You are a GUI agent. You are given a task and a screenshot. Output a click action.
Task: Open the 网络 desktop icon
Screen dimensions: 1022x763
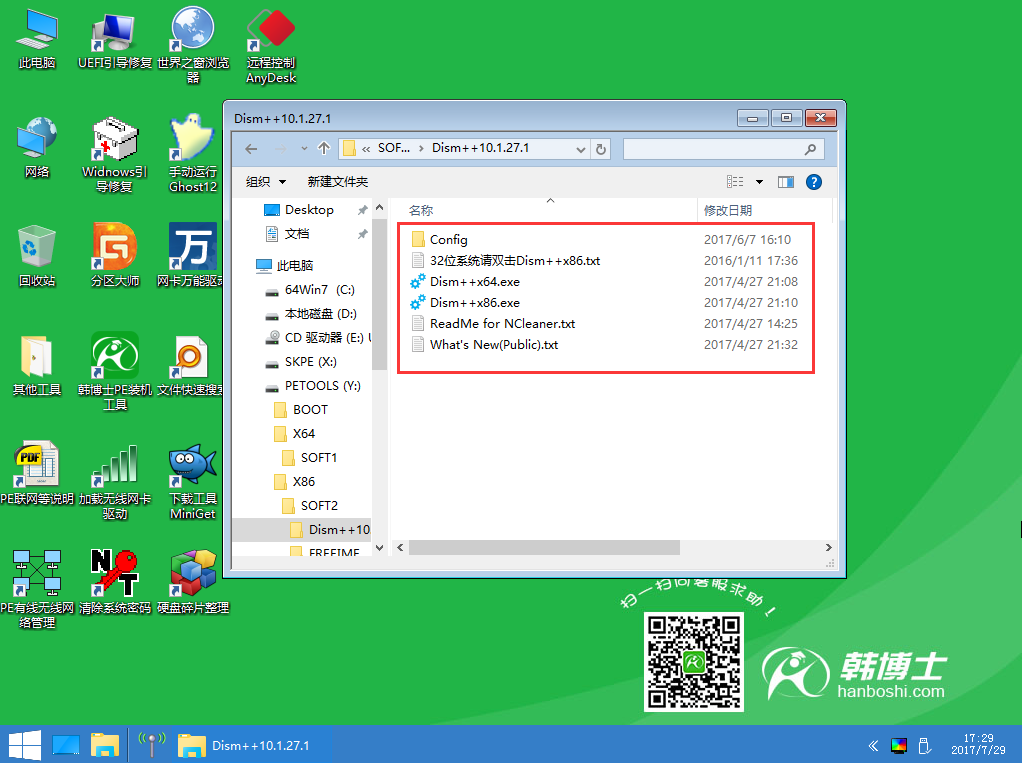click(x=37, y=148)
